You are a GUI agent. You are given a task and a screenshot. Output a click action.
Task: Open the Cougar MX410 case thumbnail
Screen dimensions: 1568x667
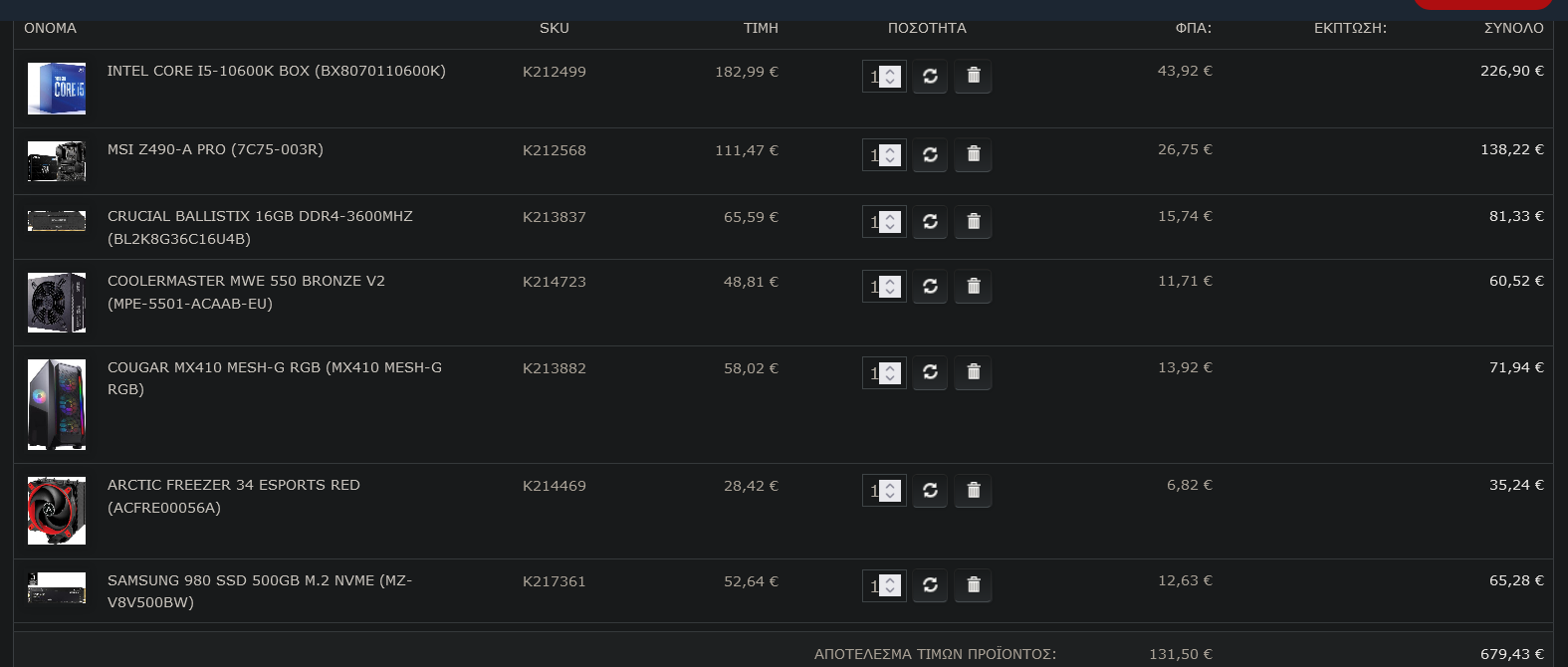click(57, 405)
